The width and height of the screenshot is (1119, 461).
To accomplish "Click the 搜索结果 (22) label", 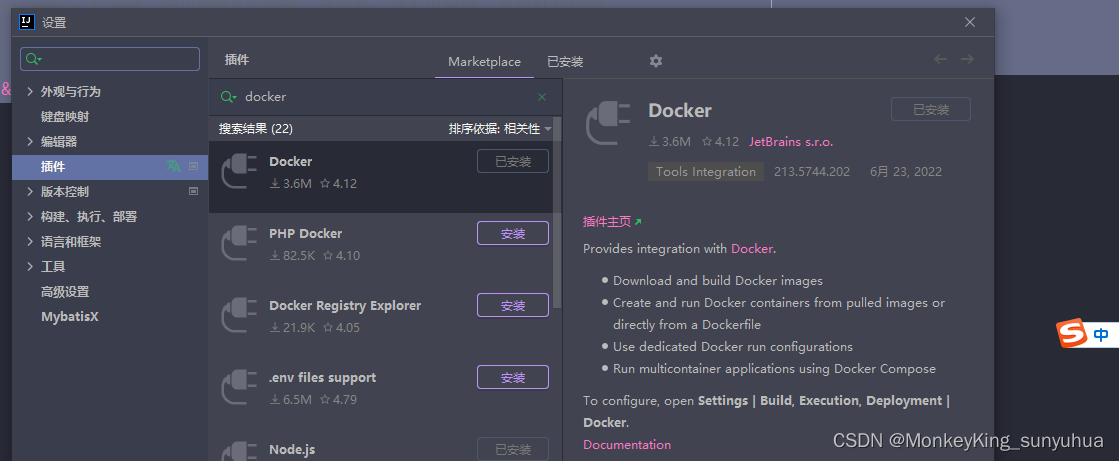I will pos(255,129).
